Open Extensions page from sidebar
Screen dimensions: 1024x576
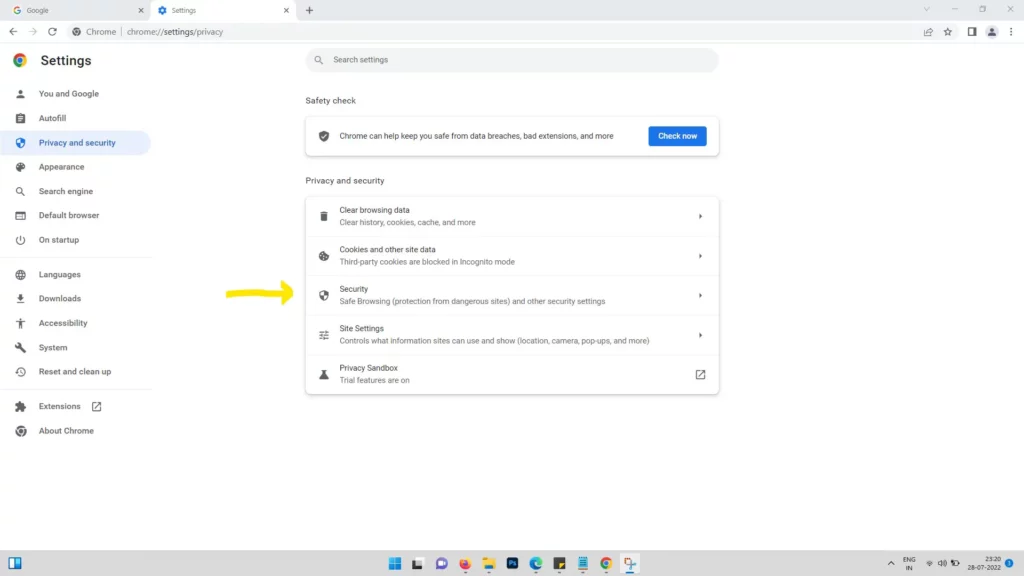pyautogui.click(x=59, y=406)
